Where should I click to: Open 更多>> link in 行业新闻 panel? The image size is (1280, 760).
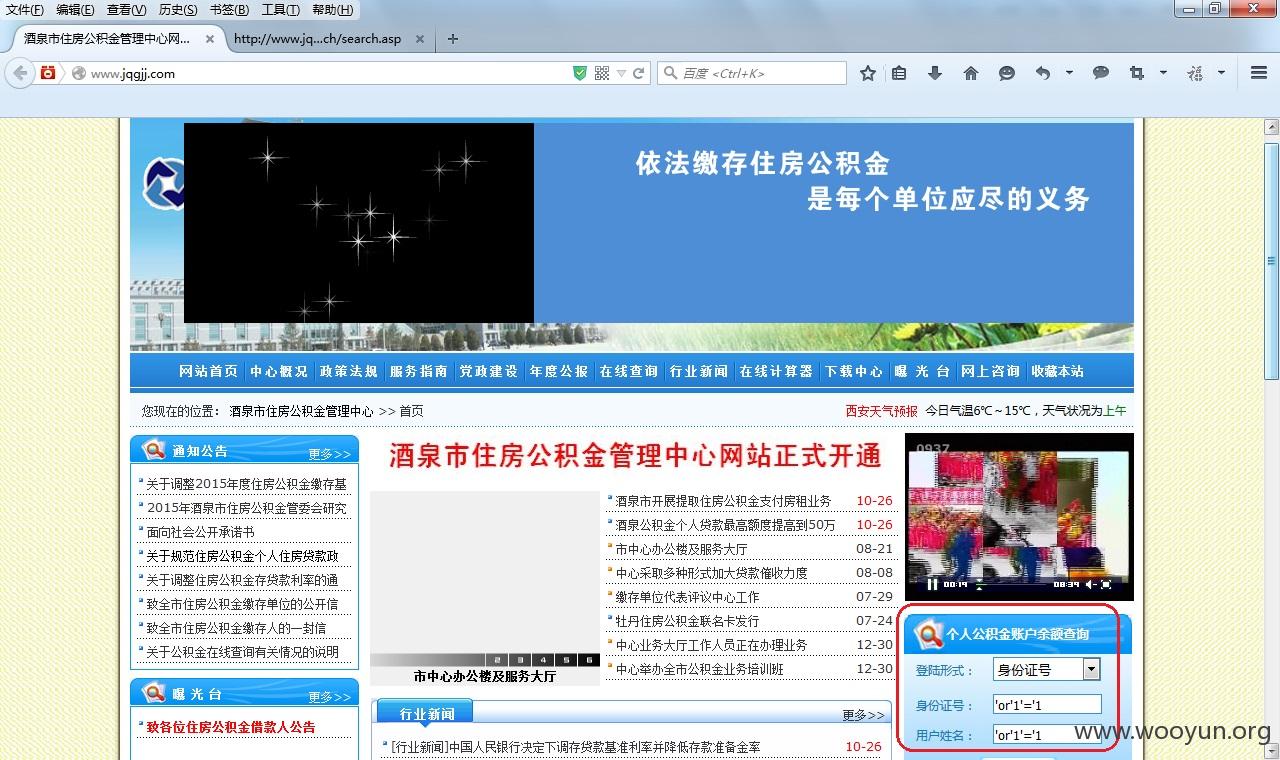click(864, 715)
